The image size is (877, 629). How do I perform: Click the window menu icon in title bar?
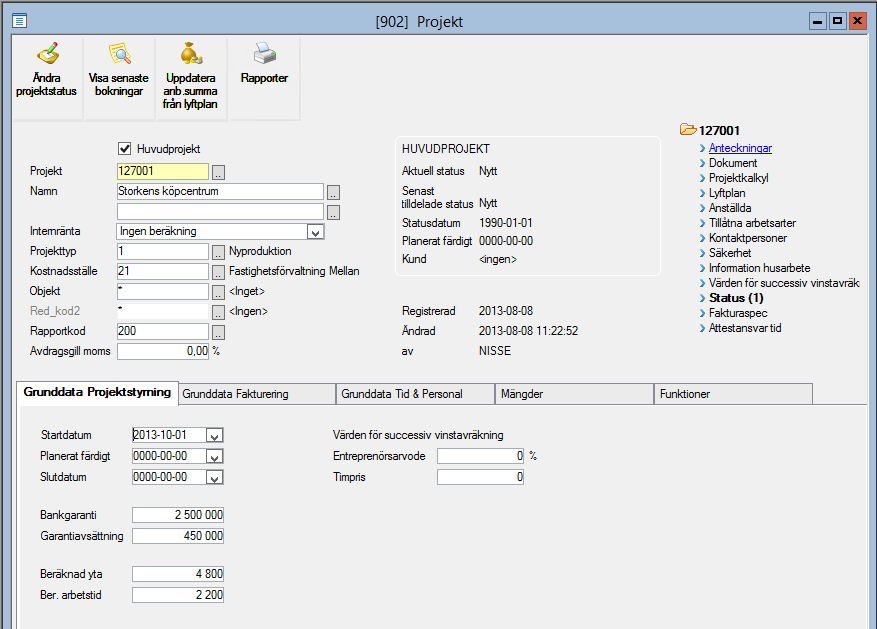[20, 21]
